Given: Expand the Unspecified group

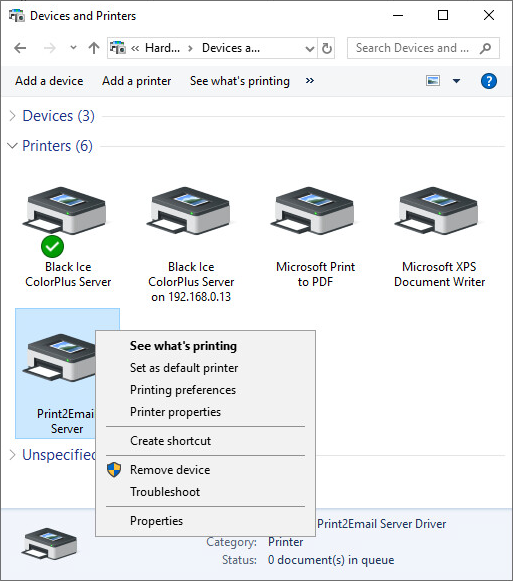Looking at the screenshot, I should (13, 455).
